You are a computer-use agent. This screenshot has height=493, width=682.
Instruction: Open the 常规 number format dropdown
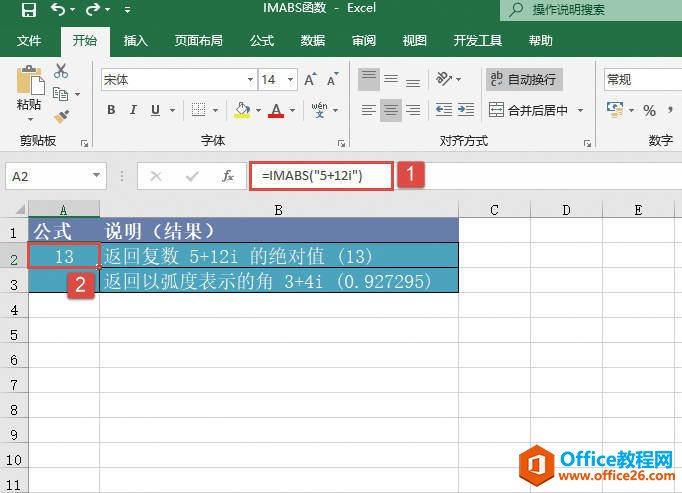[x=643, y=80]
